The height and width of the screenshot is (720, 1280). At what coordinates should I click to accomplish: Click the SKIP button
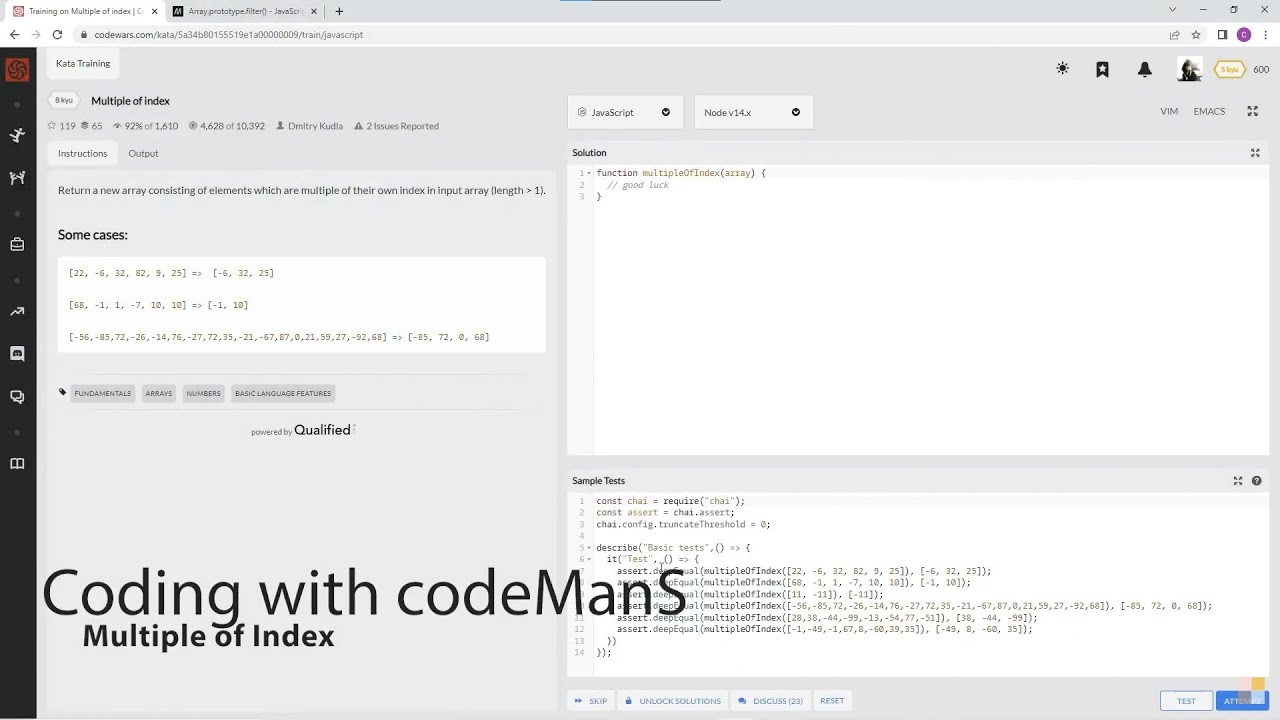pos(590,701)
